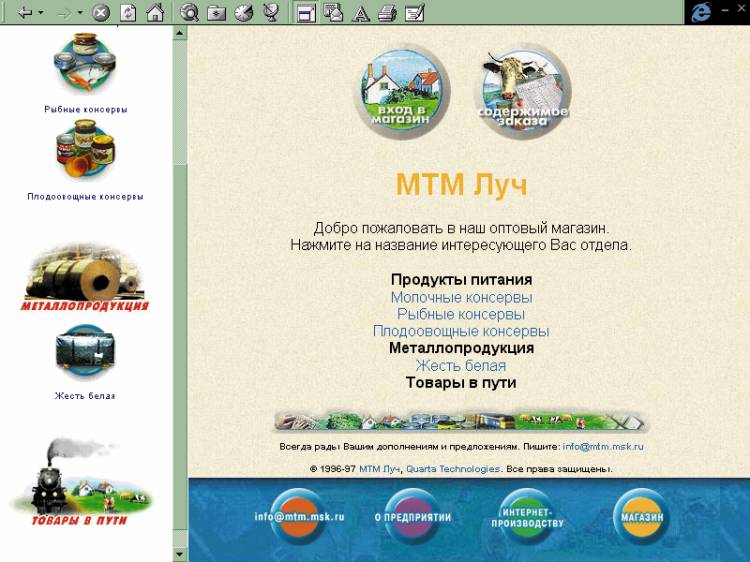Open the Mail toolbar icon

point(334,13)
